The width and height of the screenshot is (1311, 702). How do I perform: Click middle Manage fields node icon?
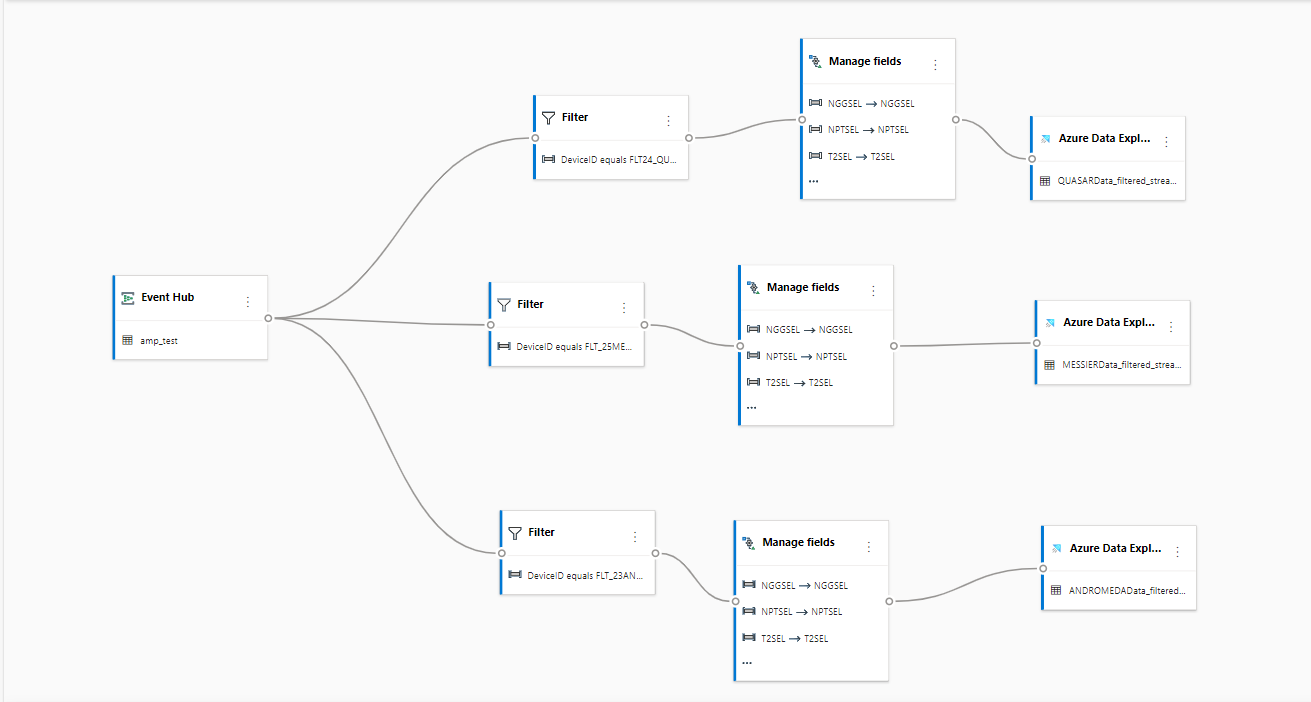pyautogui.click(x=753, y=287)
